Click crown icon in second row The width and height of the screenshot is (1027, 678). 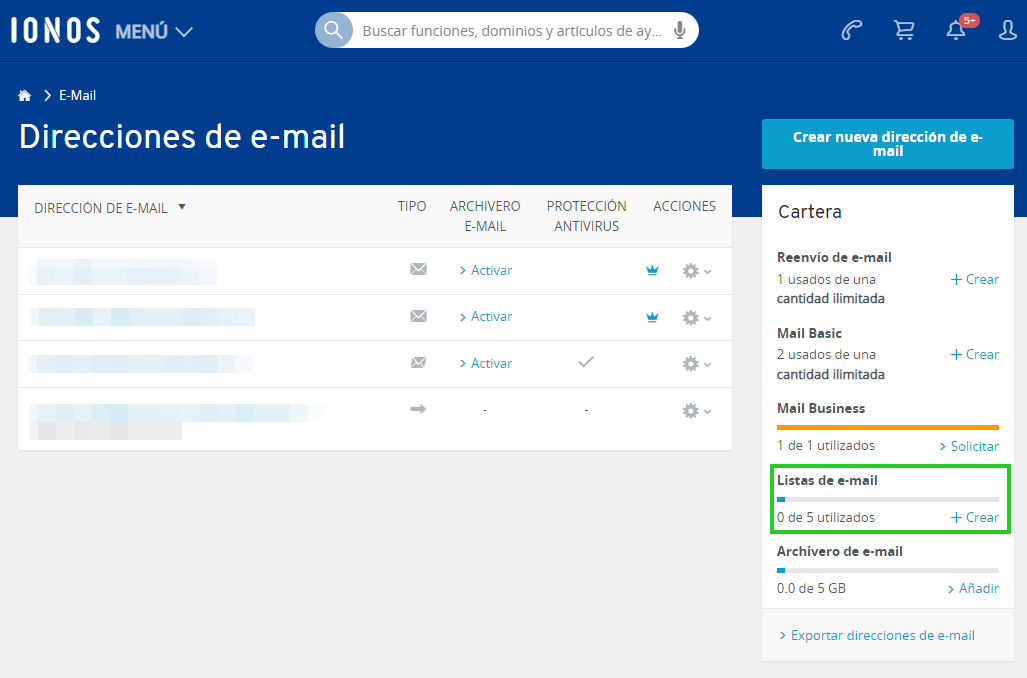[x=652, y=317]
